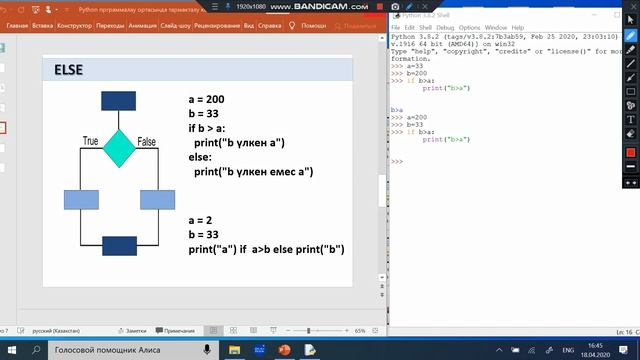
Task: Adjust the zoom slider handle
Action: 309,331
